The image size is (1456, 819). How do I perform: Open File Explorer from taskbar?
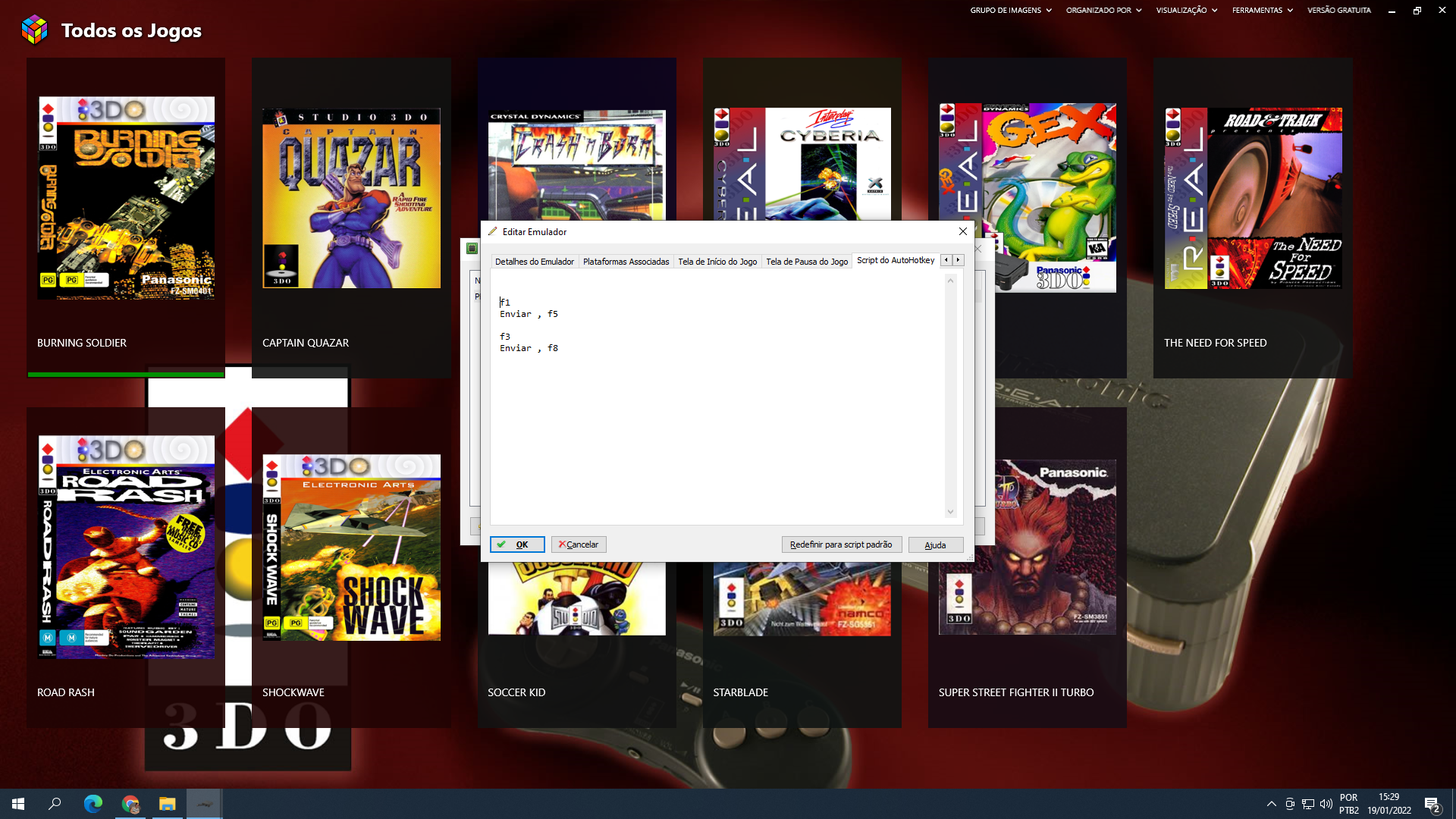click(167, 804)
